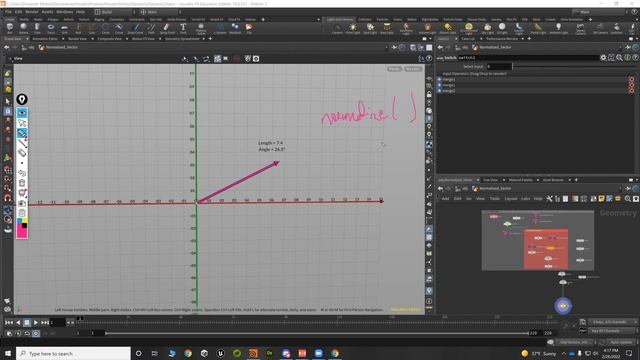Select the Grid shelf tool

[64, 28]
